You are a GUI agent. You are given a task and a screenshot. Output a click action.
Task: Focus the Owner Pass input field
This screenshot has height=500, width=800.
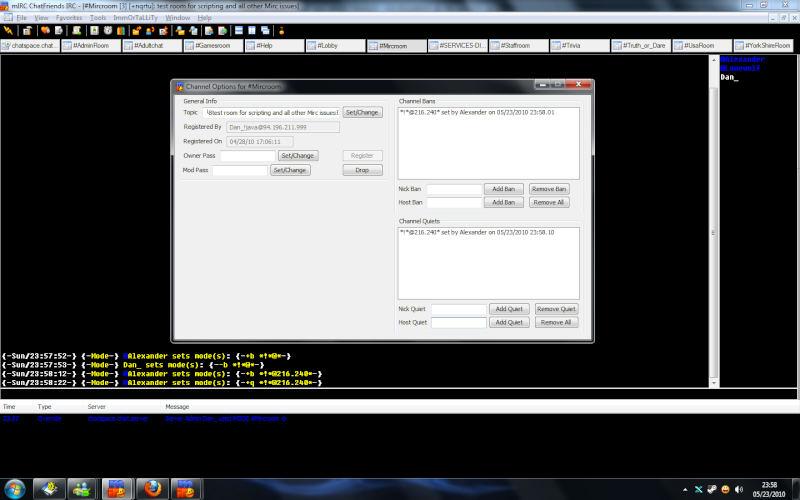248,156
